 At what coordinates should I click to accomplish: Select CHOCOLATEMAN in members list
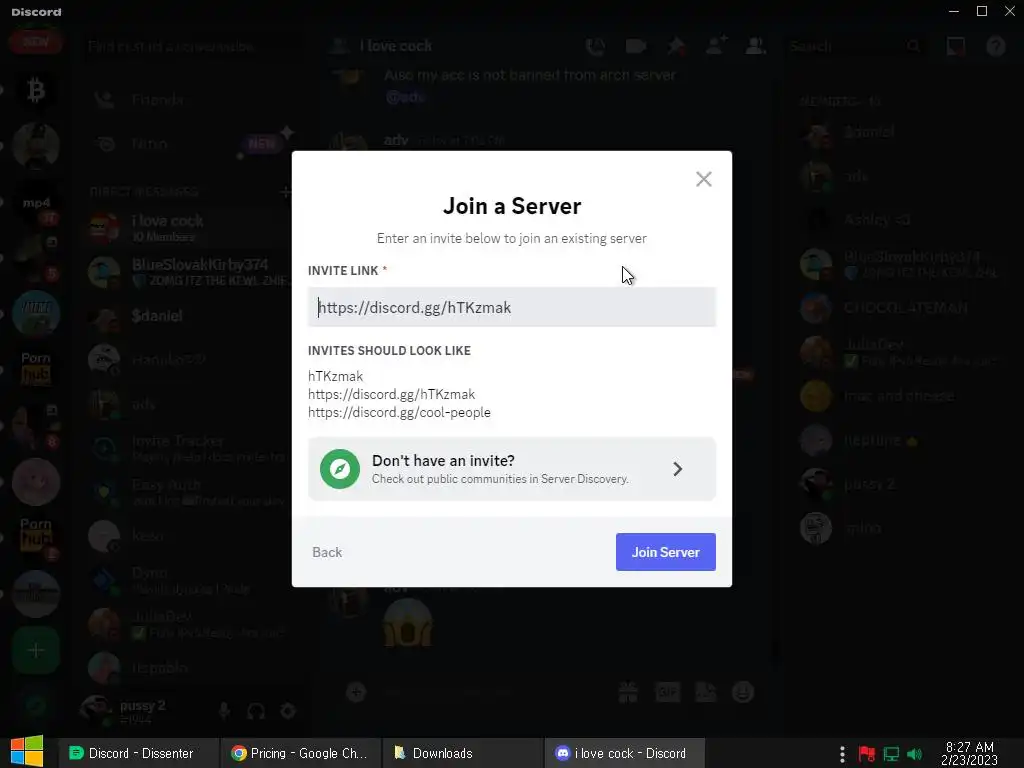click(x=904, y=308)
